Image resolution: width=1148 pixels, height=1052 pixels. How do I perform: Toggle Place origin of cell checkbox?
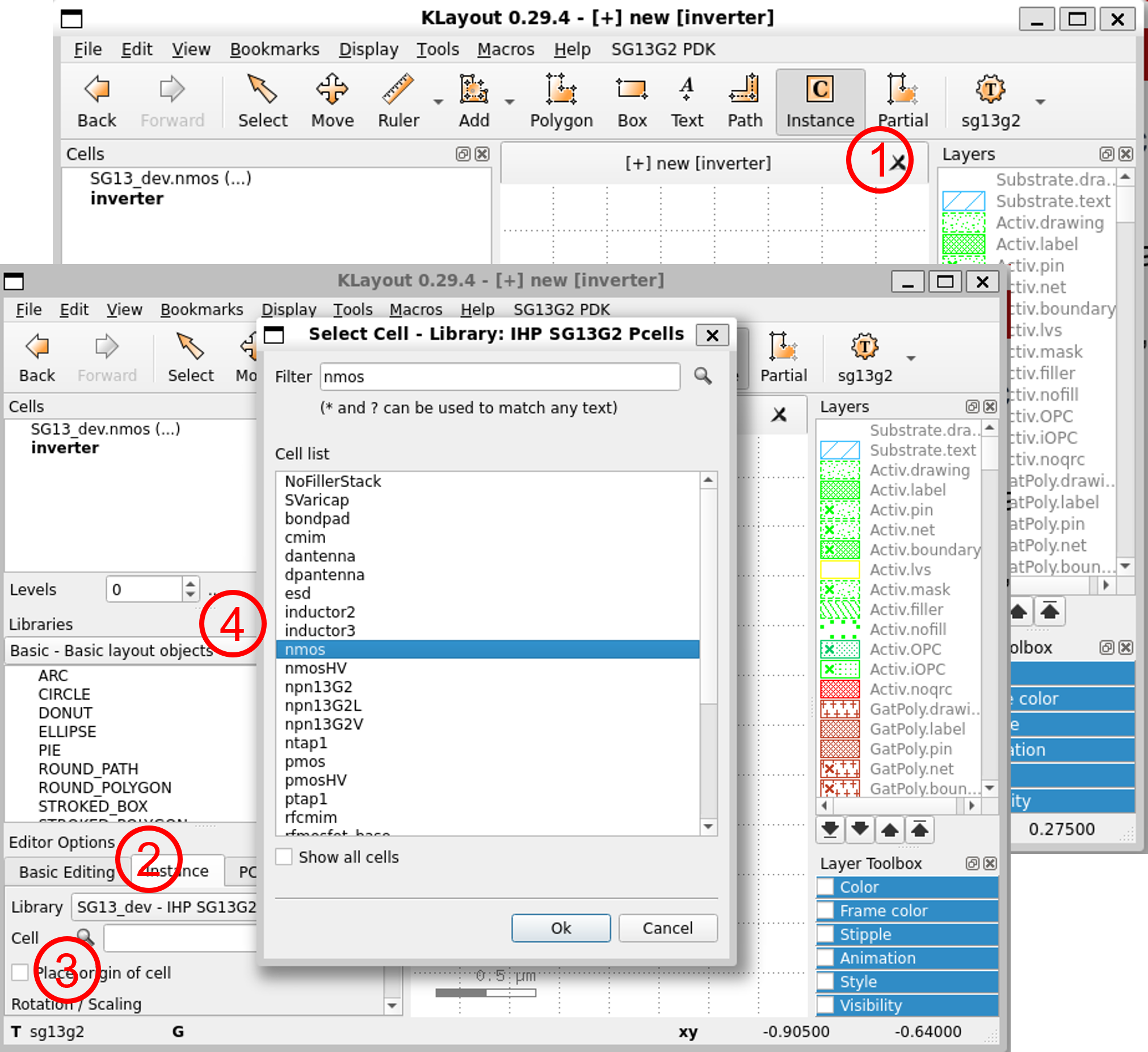pos(20,973)
